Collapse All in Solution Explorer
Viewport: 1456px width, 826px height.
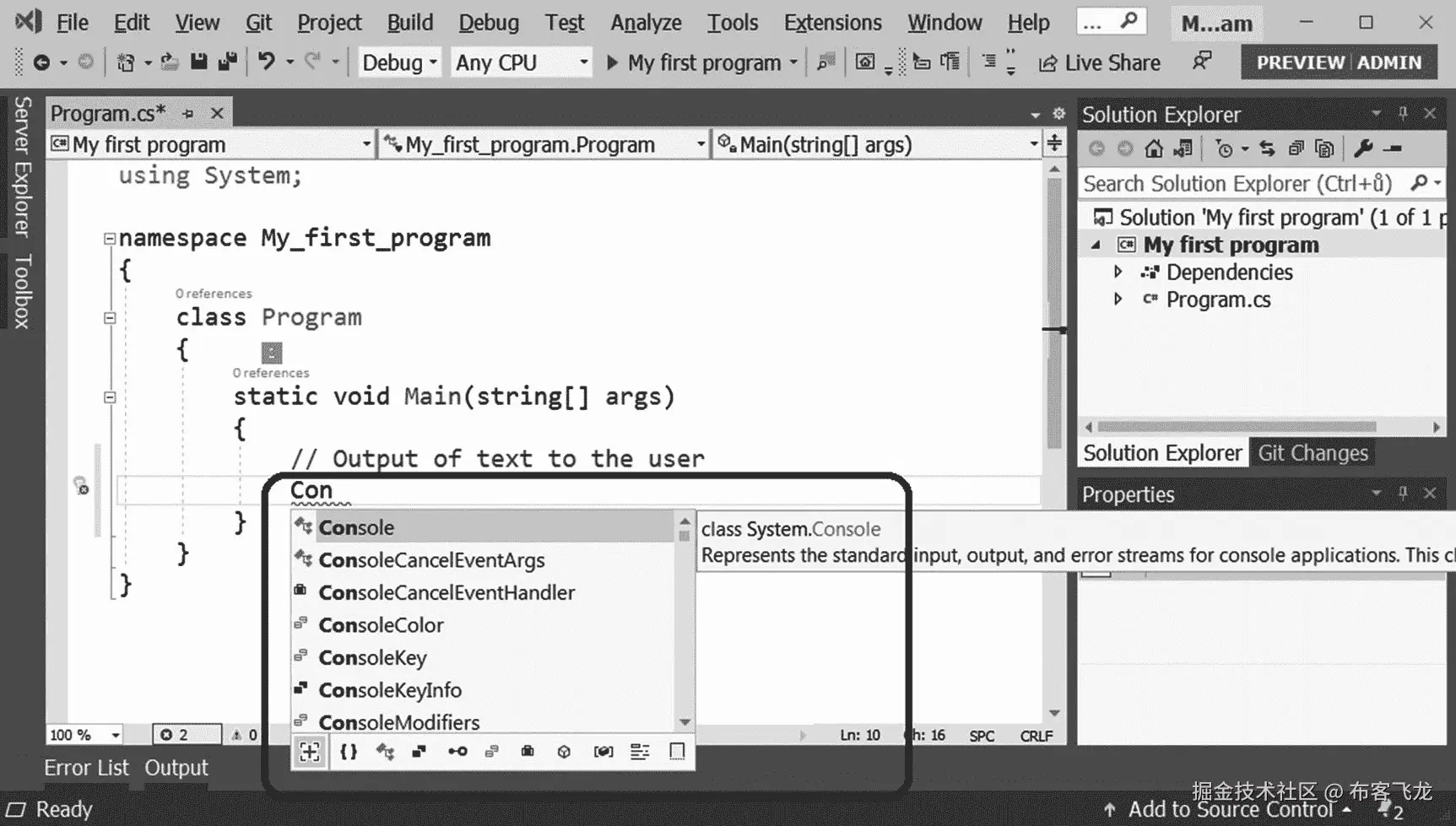(1296, 148)
